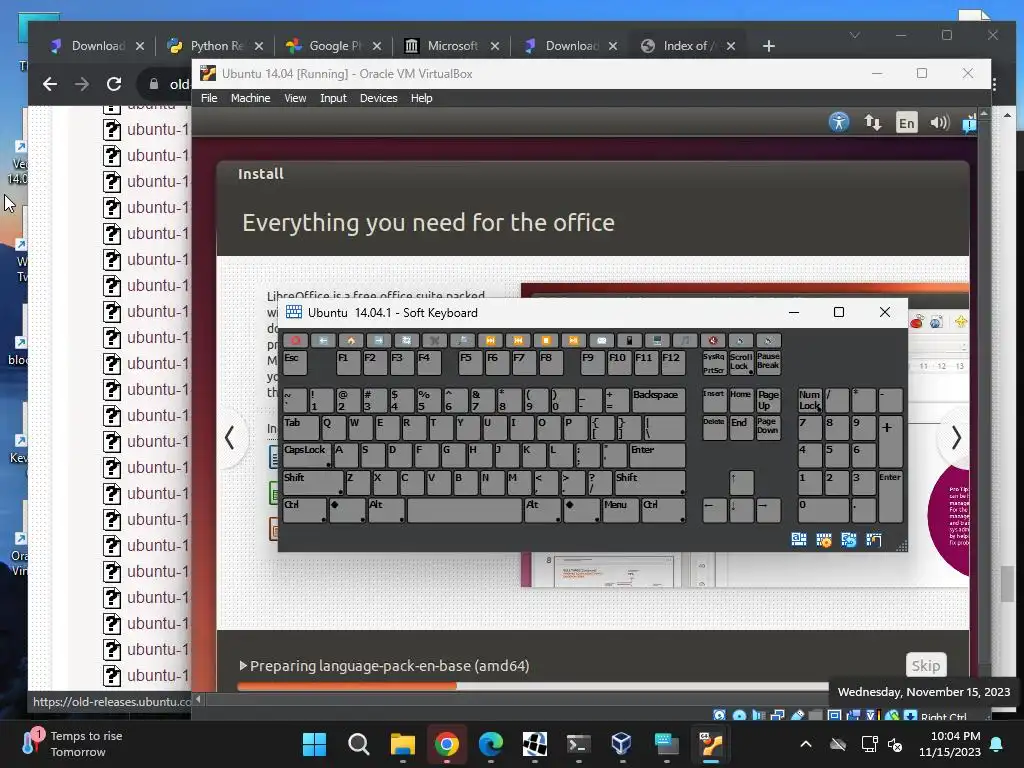The height and width of the screenshot is (768, 1024).
Task: Open VirtualBox cube icon in the taskbar
Action: click(621, 744)
